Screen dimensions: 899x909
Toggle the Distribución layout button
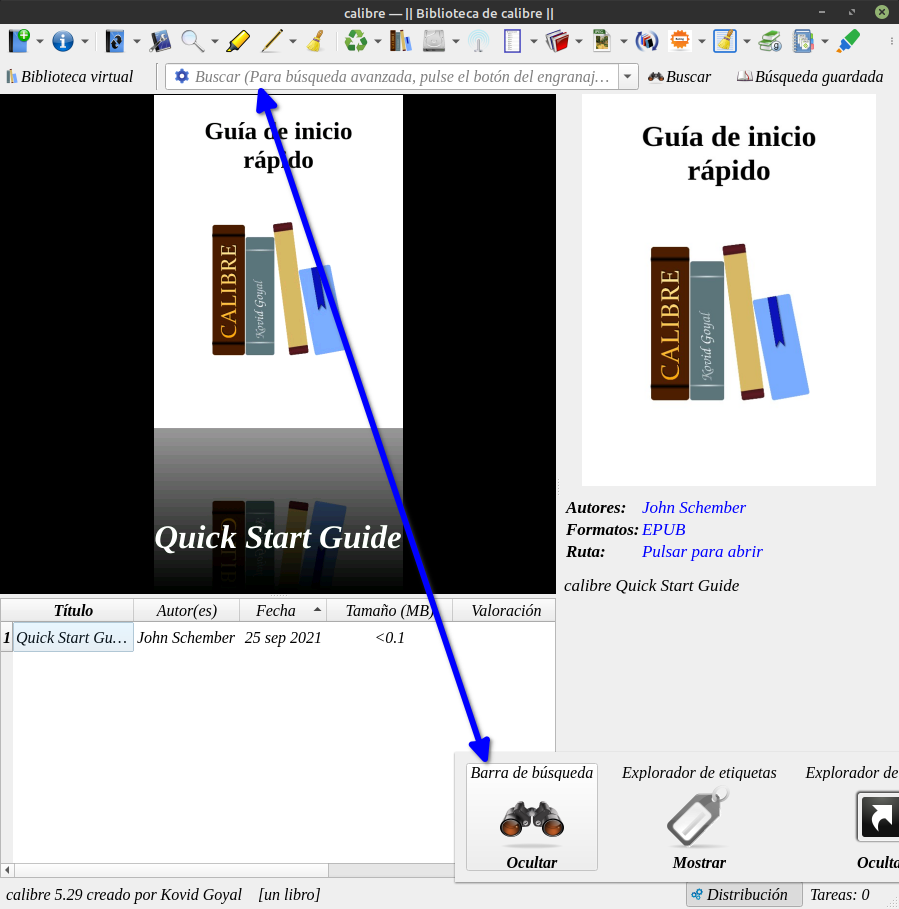(744, 895)
